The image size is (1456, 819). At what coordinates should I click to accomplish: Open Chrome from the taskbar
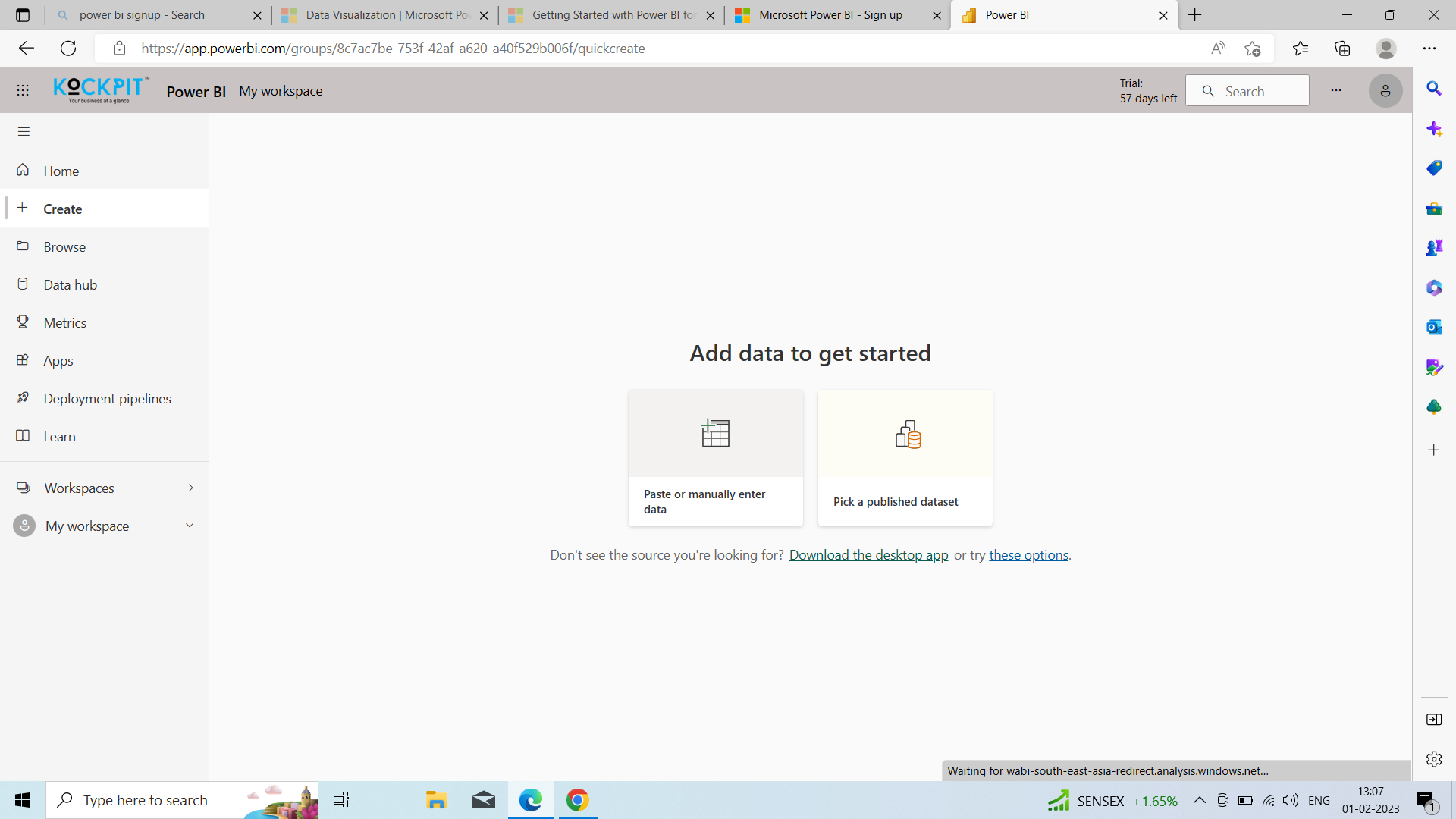point(578,800)
